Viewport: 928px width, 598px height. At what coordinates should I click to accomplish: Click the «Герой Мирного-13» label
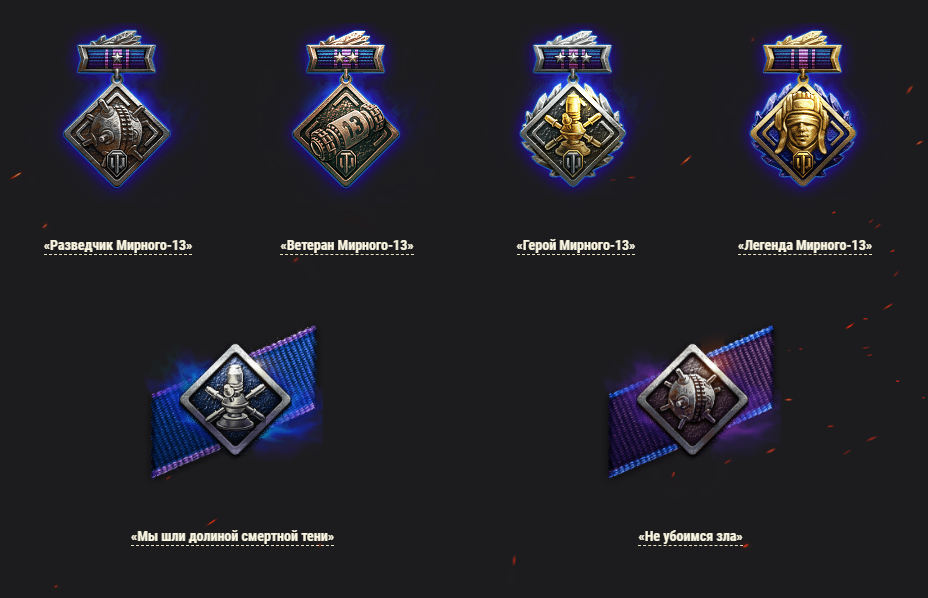coord(576,246)
